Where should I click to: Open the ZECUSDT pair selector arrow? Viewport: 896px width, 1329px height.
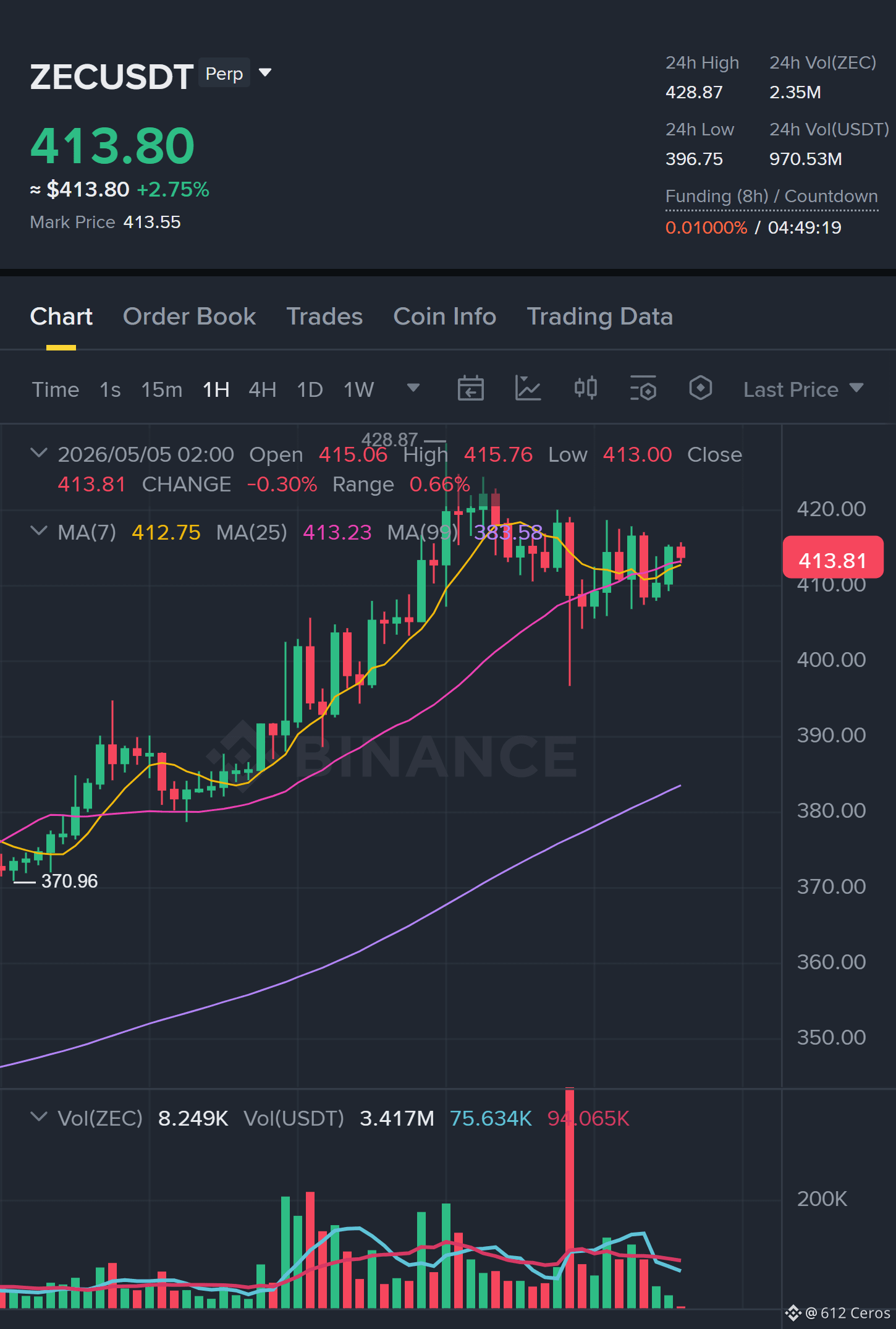pyautogui.click(x=265, y=73)
